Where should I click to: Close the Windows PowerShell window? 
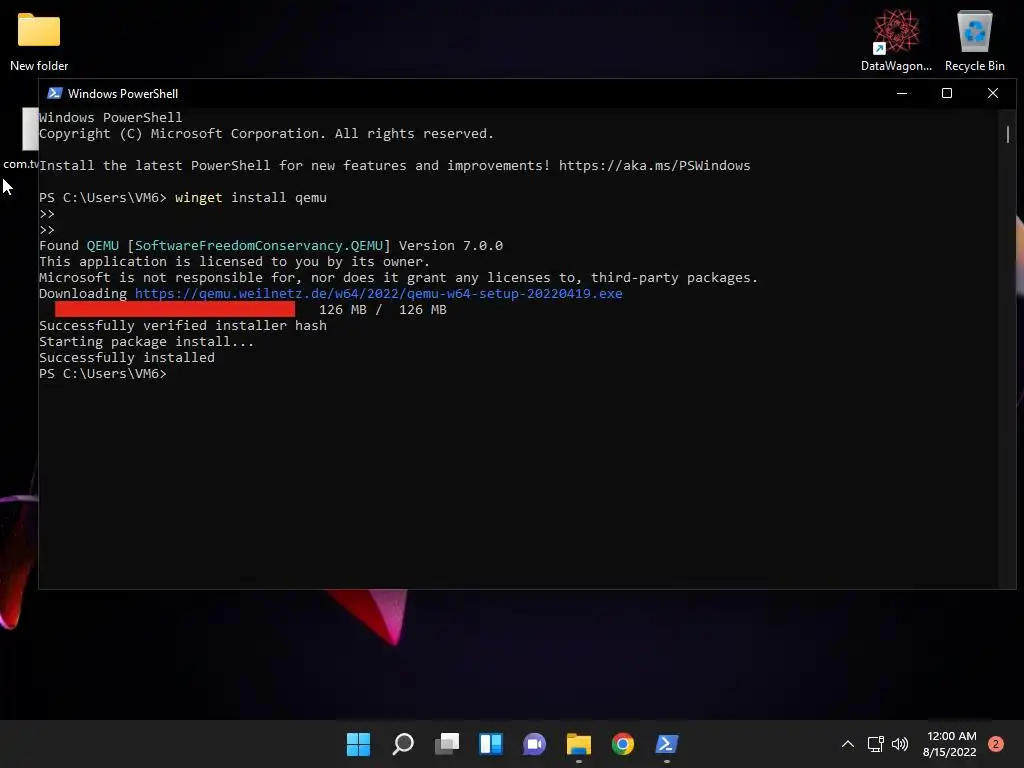click(993, 93)
